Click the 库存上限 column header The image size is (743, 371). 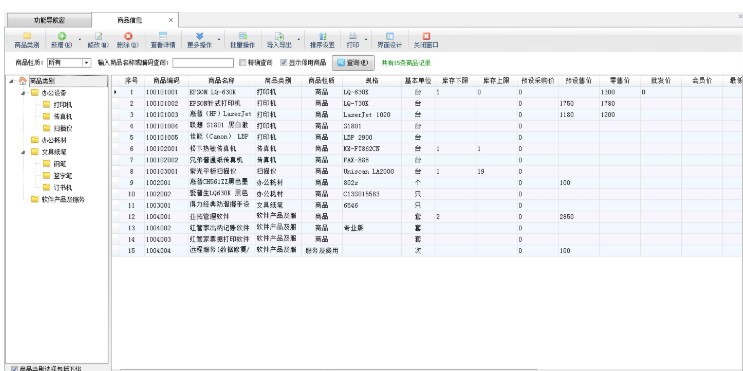point(496,81)
